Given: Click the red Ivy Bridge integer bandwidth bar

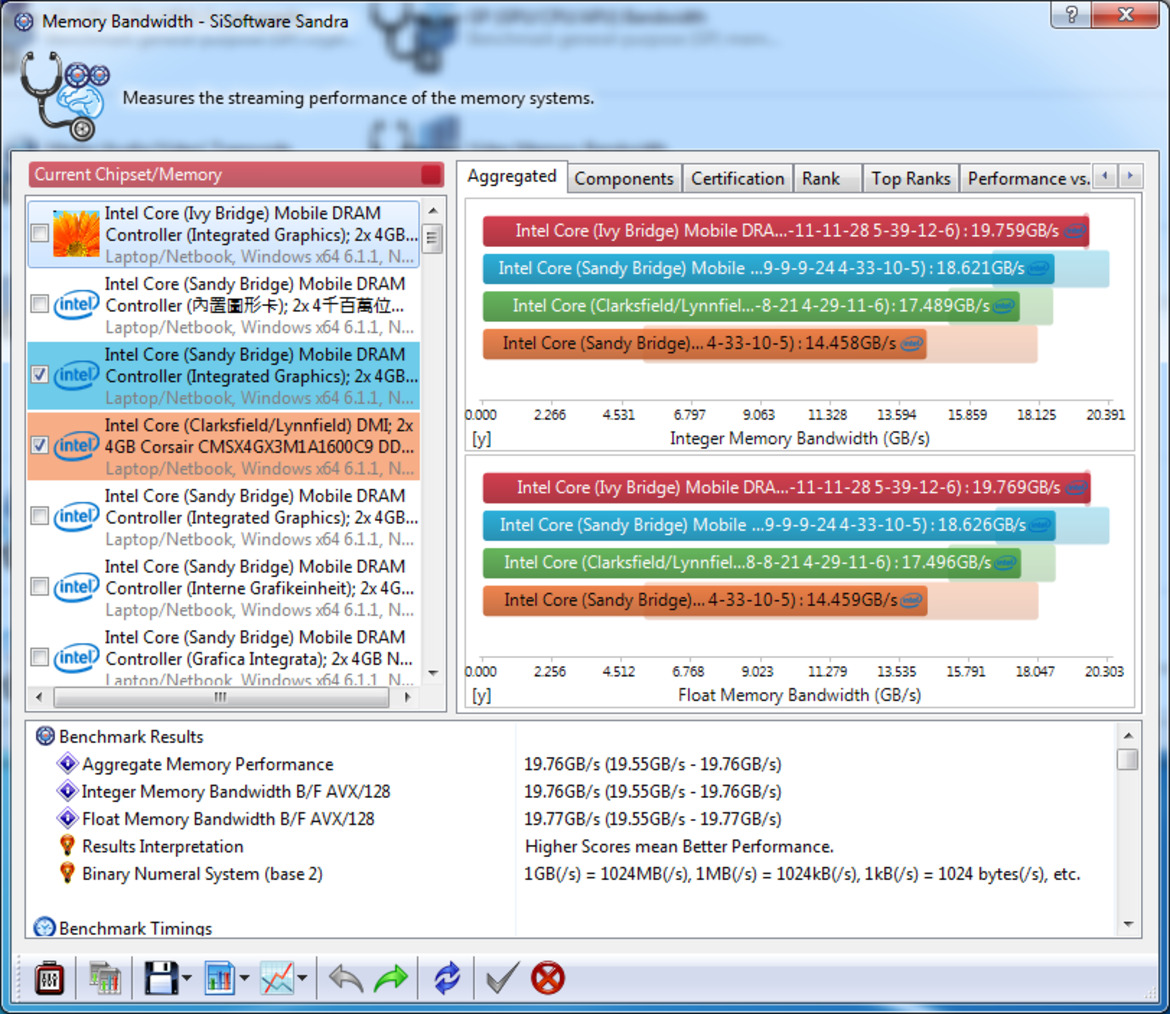Looking at the screenshot, I should (785, 231).
